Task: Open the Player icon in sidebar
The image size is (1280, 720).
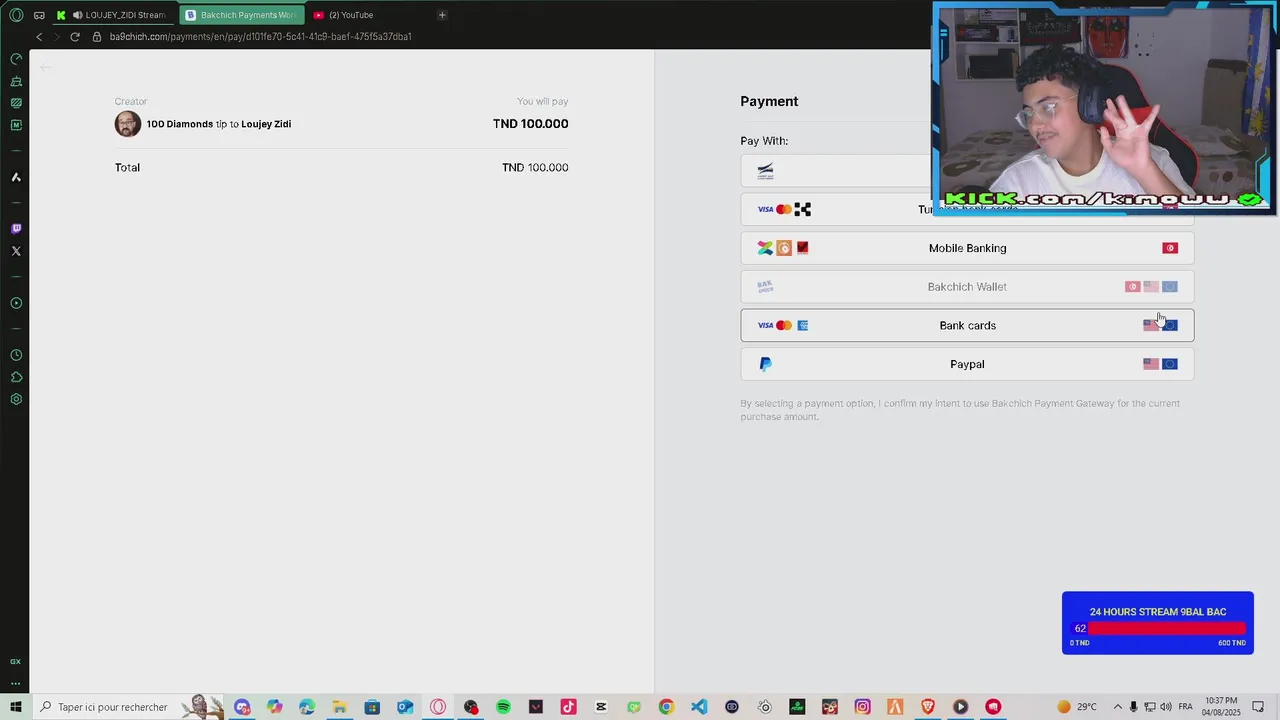Action: (16, 303)
